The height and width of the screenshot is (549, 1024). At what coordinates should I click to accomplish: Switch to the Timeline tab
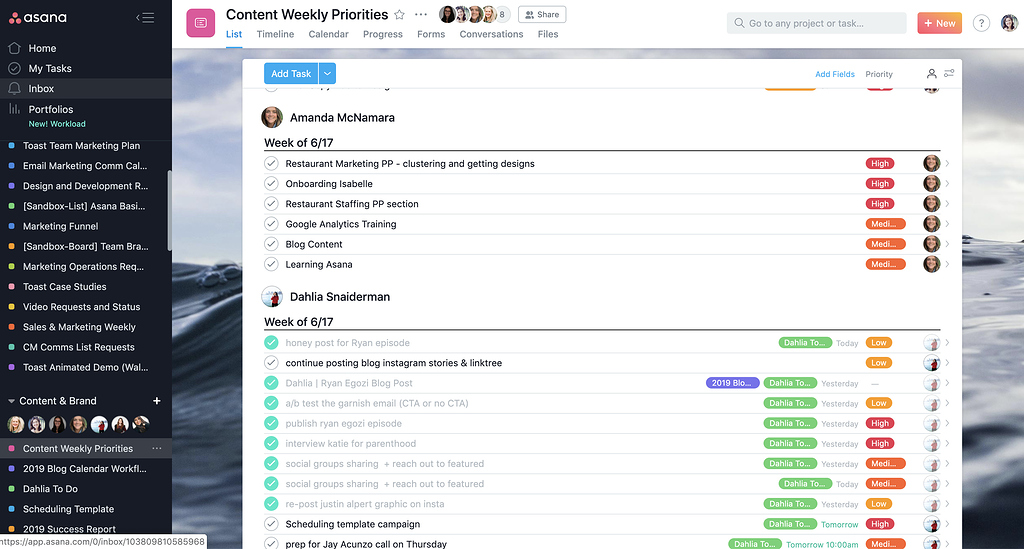[275, 34]
